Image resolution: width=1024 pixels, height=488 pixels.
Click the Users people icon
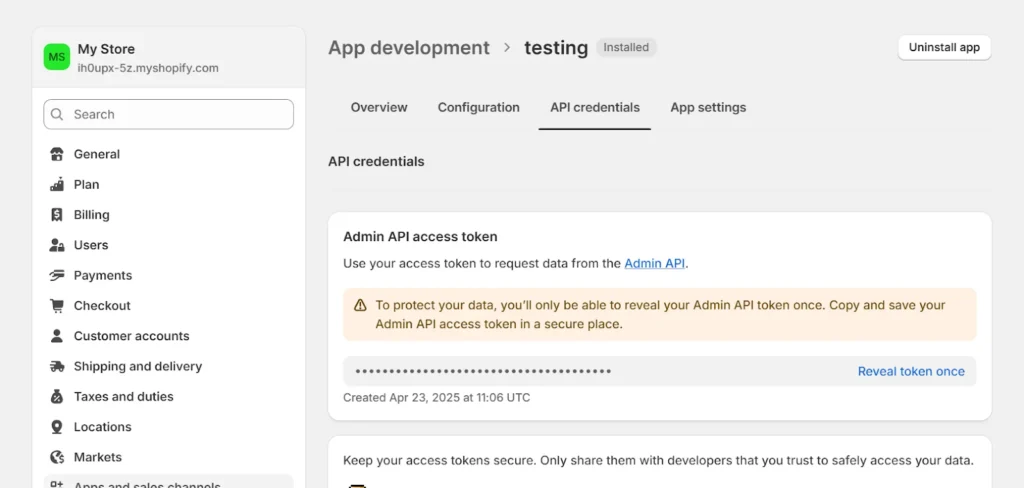tap(57, 245)
